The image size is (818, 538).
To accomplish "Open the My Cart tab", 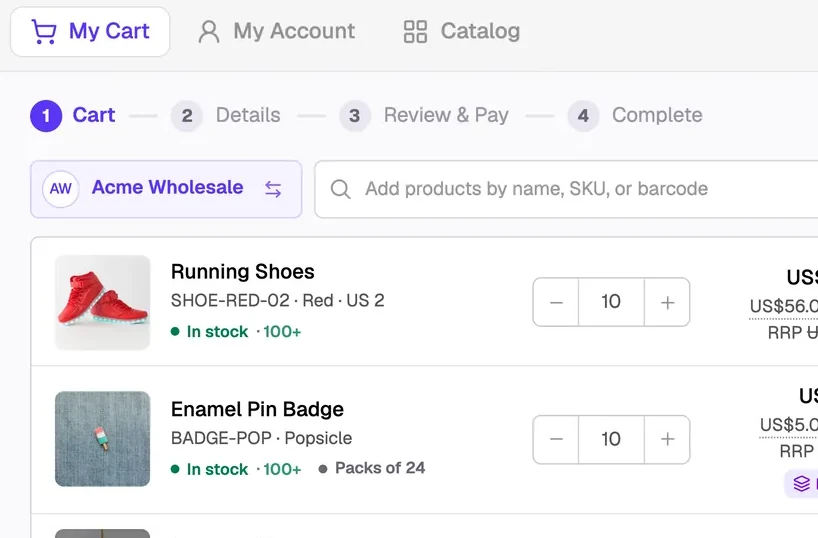I will point(90,31).
